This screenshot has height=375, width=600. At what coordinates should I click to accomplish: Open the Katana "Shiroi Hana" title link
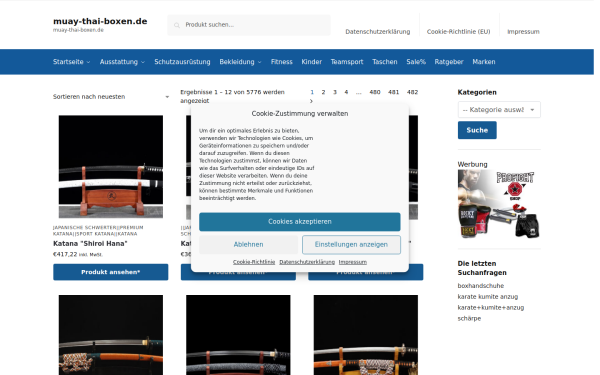click(90, 243)
